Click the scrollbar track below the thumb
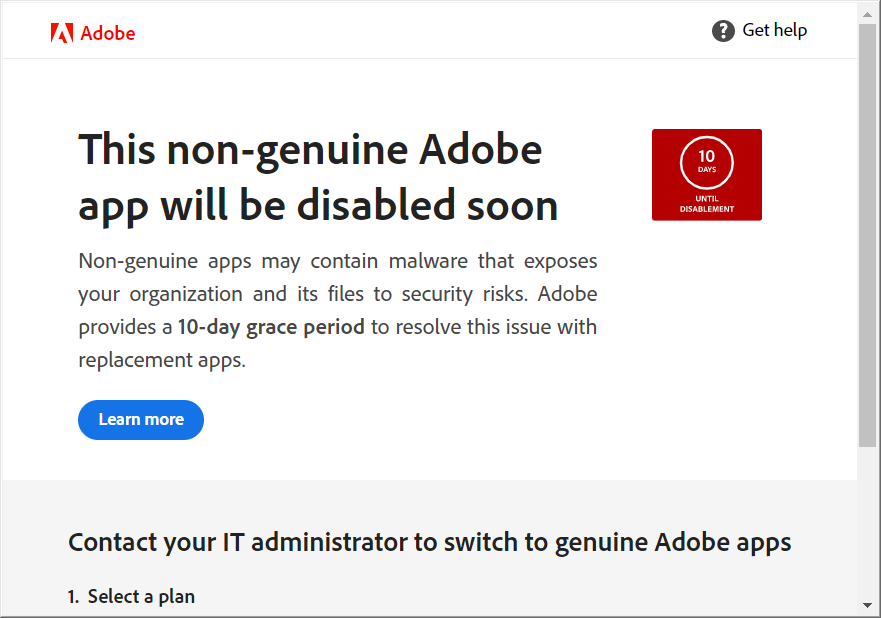The height and width of the screenshot is (618, 881). [867, 520]
